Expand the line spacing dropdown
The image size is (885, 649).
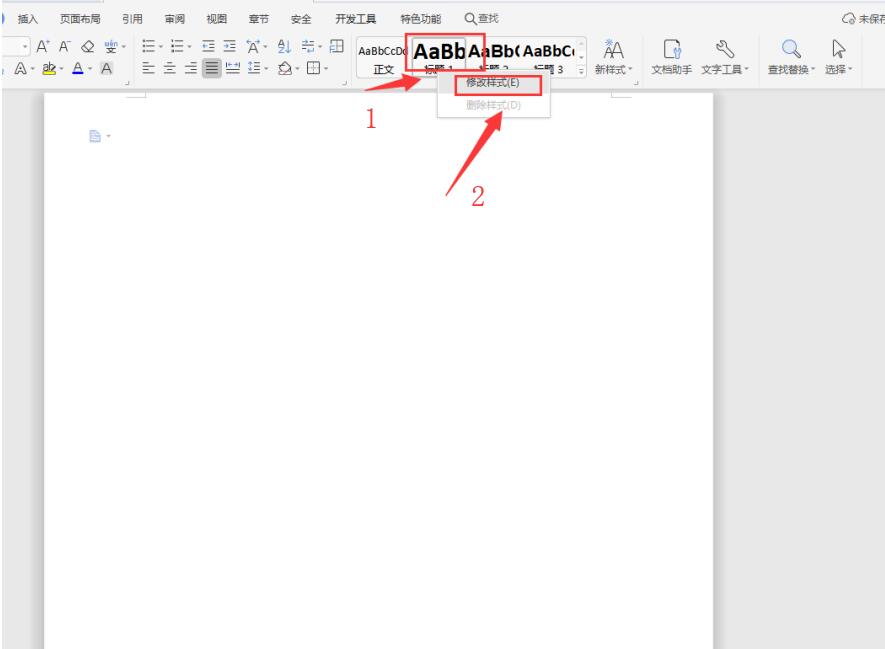pyautogui.click(x=265, y=69)
